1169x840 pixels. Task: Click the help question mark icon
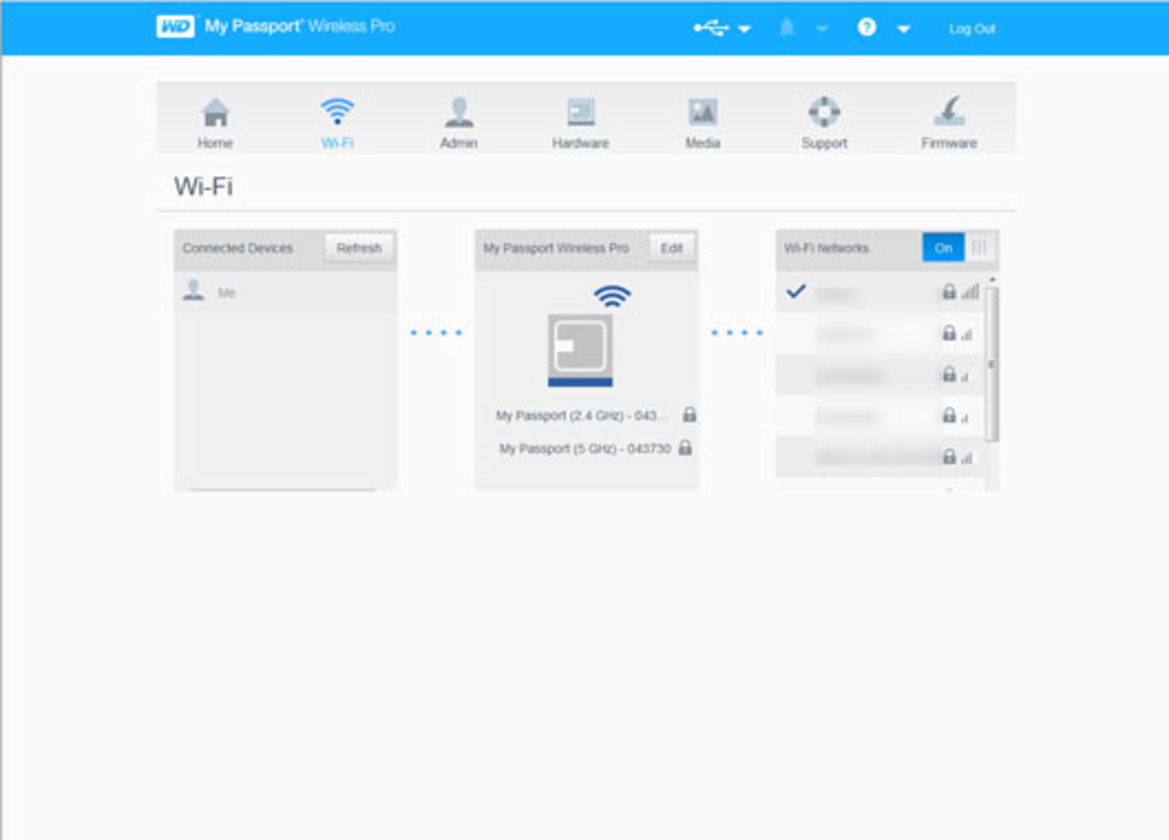(x=866, y=28)
